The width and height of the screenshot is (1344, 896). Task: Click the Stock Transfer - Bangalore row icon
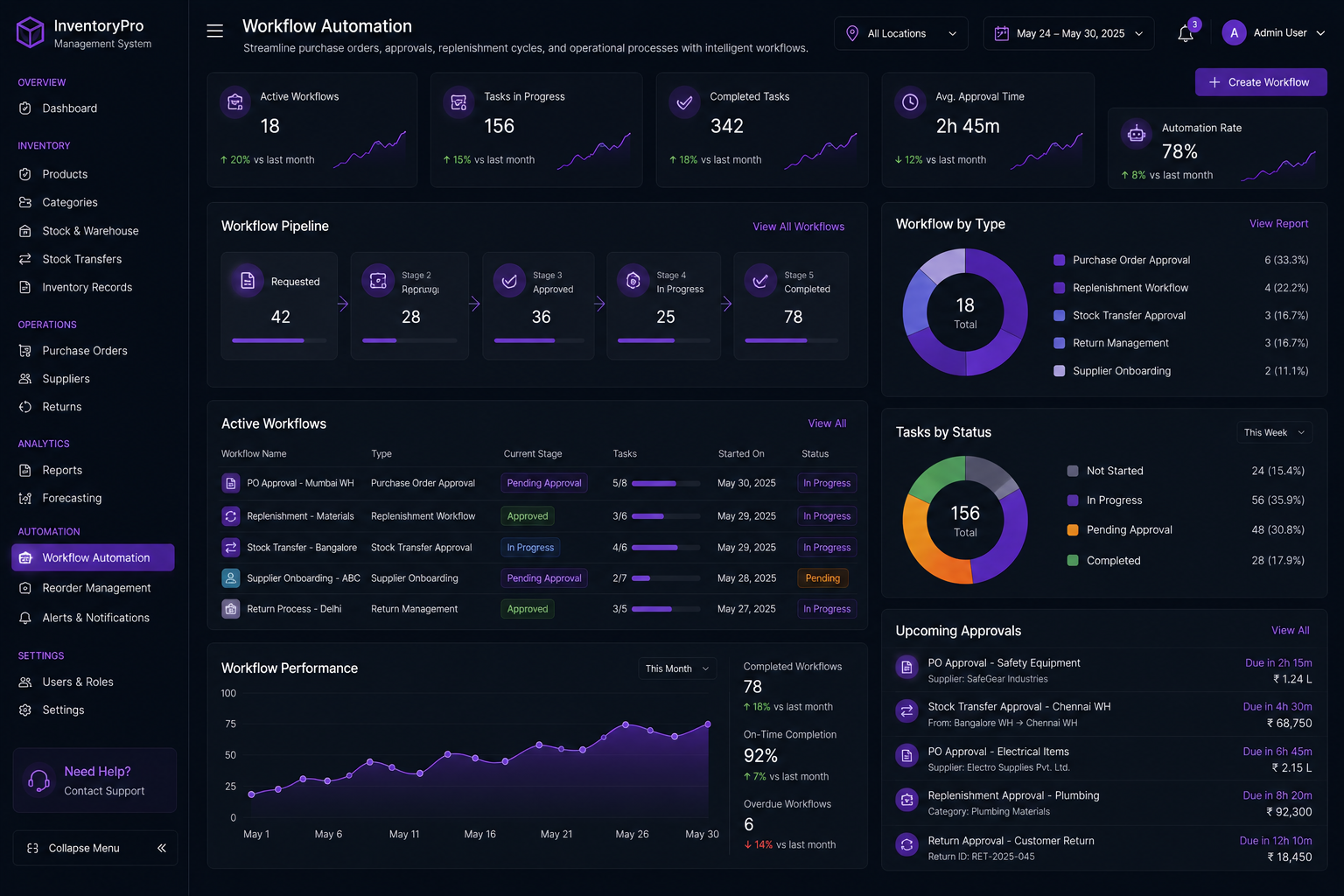231,547
